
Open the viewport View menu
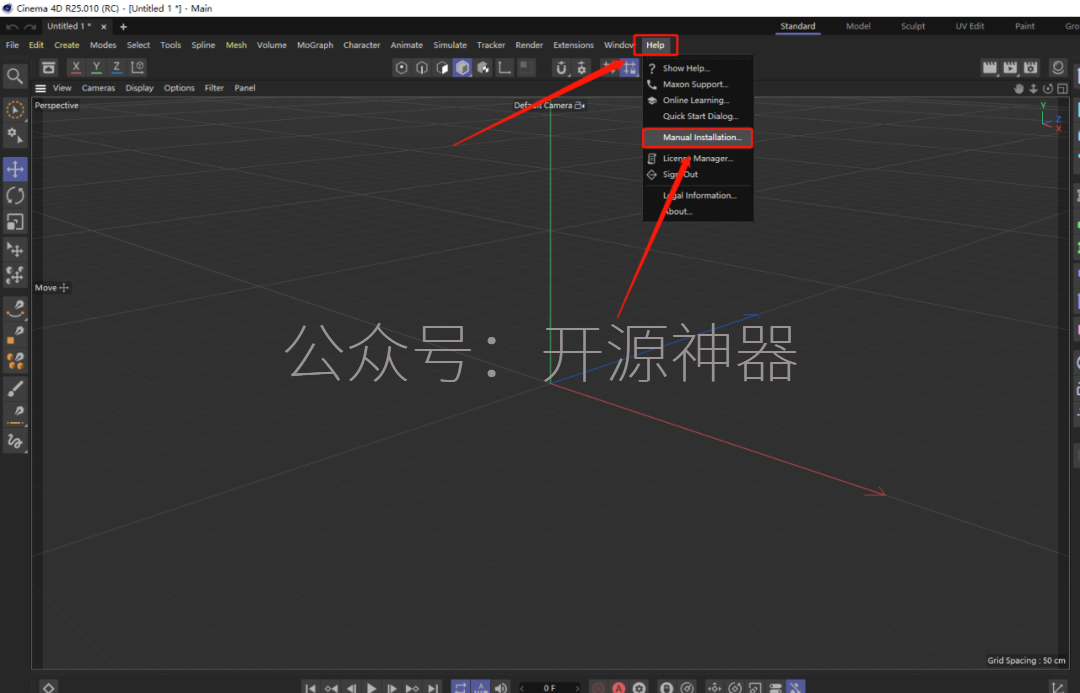point(62,88)
